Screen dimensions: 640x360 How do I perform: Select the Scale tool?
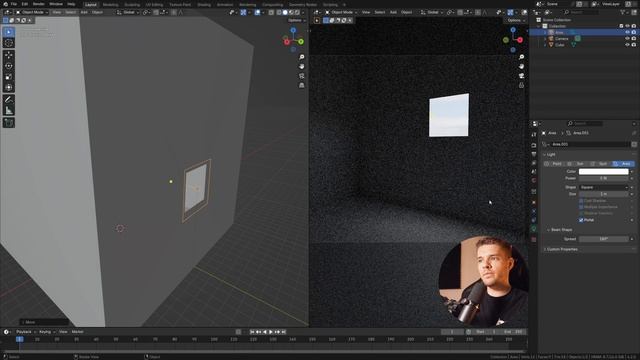point(9,77)
